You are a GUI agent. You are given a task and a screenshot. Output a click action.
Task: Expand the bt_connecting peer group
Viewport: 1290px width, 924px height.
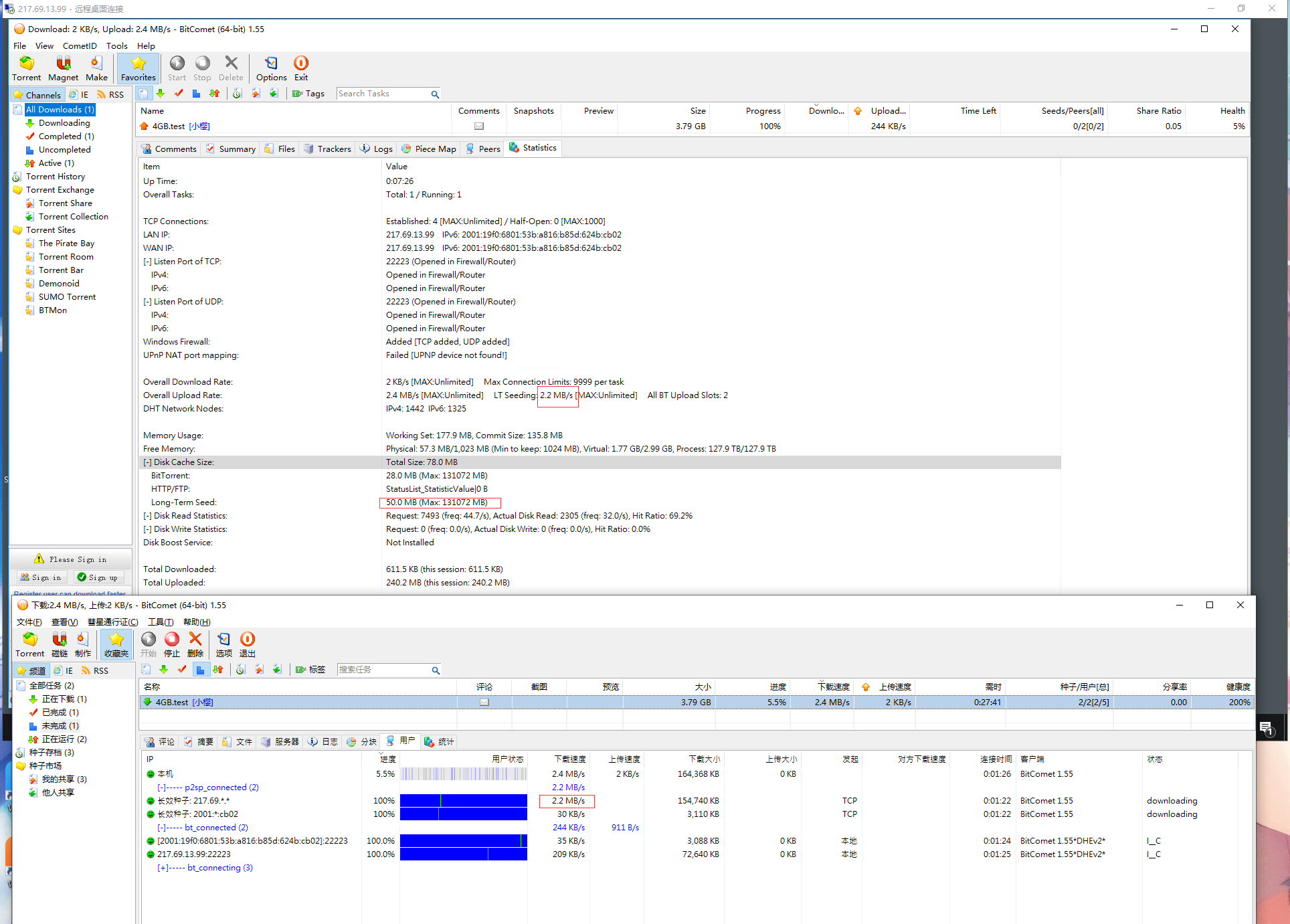coord(163,868)
